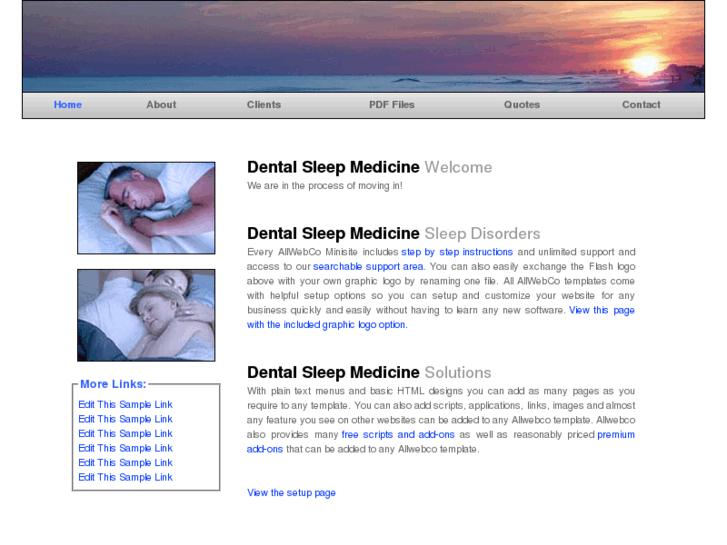Viewport: 727px width, 545px height.
Task: Click photo of couple sleeping together
Action: click(x=146, y=315)
